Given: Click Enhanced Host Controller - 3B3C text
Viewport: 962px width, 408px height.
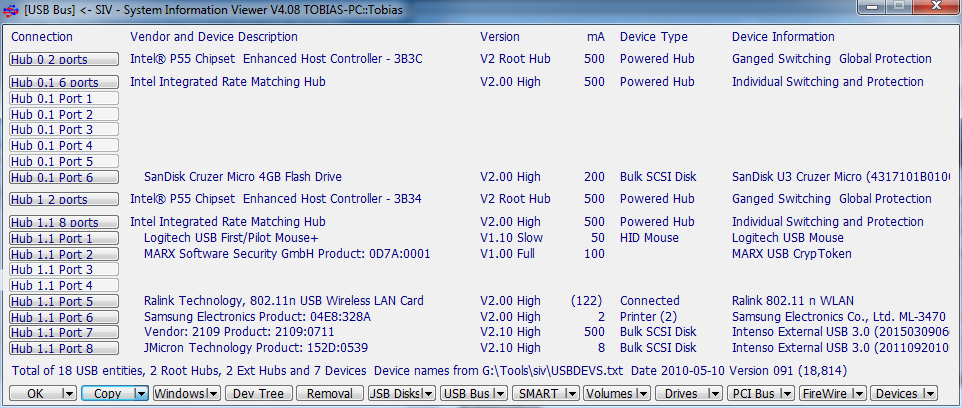Looking at the screenshot, I should (x=333, y=60).
